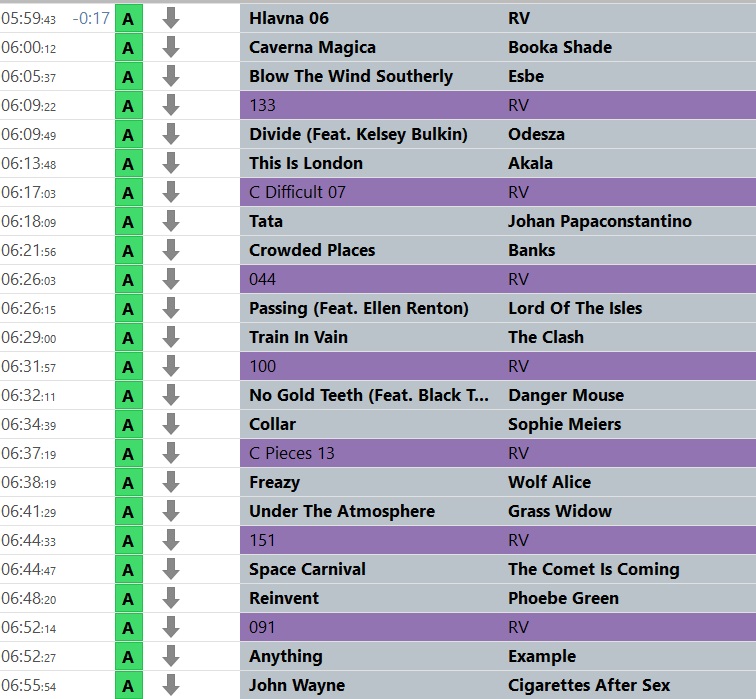Image resolution: width=756 pixels, height=699 pixels.
Task: Click the down arrow icon in Caverna Magica row
Action: click(171, 47)
